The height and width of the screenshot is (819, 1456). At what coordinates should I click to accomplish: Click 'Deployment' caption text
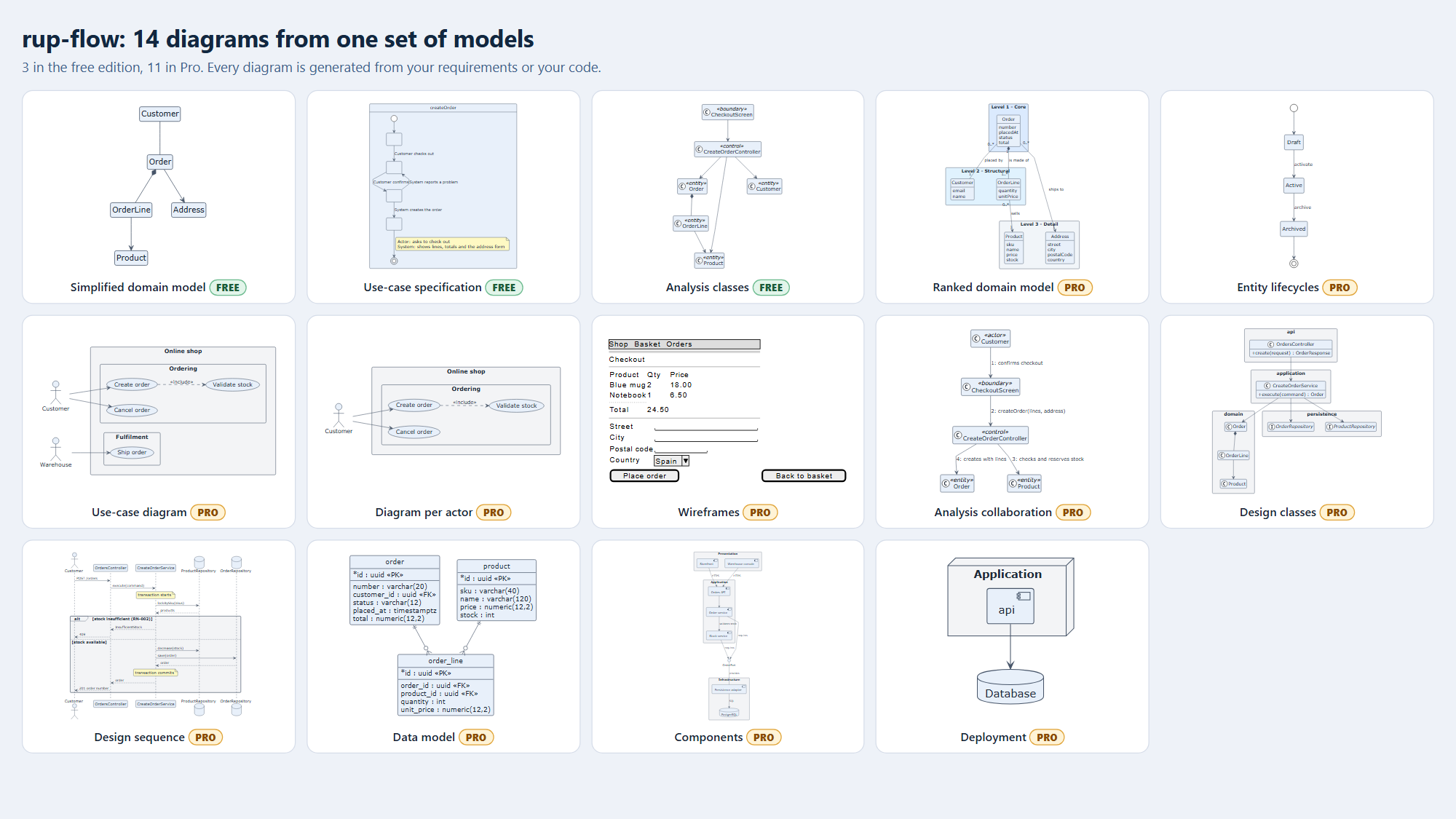pyautogui.click(x=993, y=737)
